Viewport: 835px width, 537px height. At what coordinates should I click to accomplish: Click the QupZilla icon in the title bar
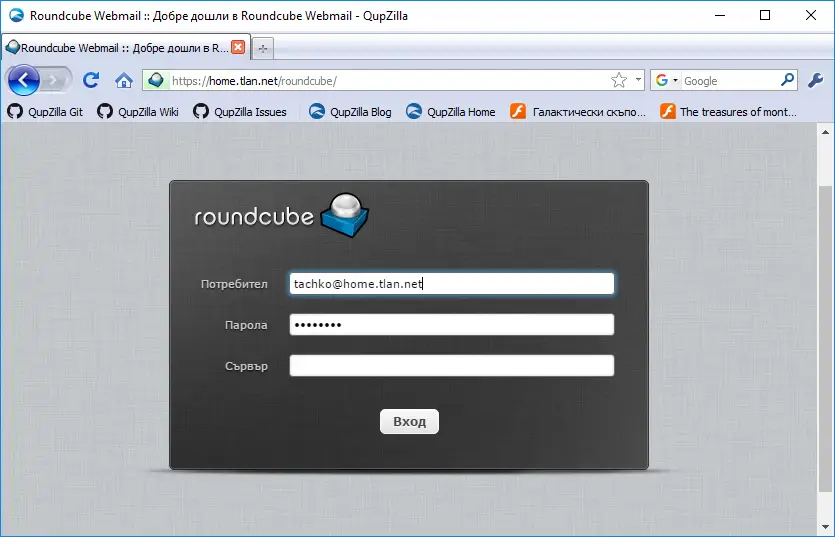[x=16, y=15]
